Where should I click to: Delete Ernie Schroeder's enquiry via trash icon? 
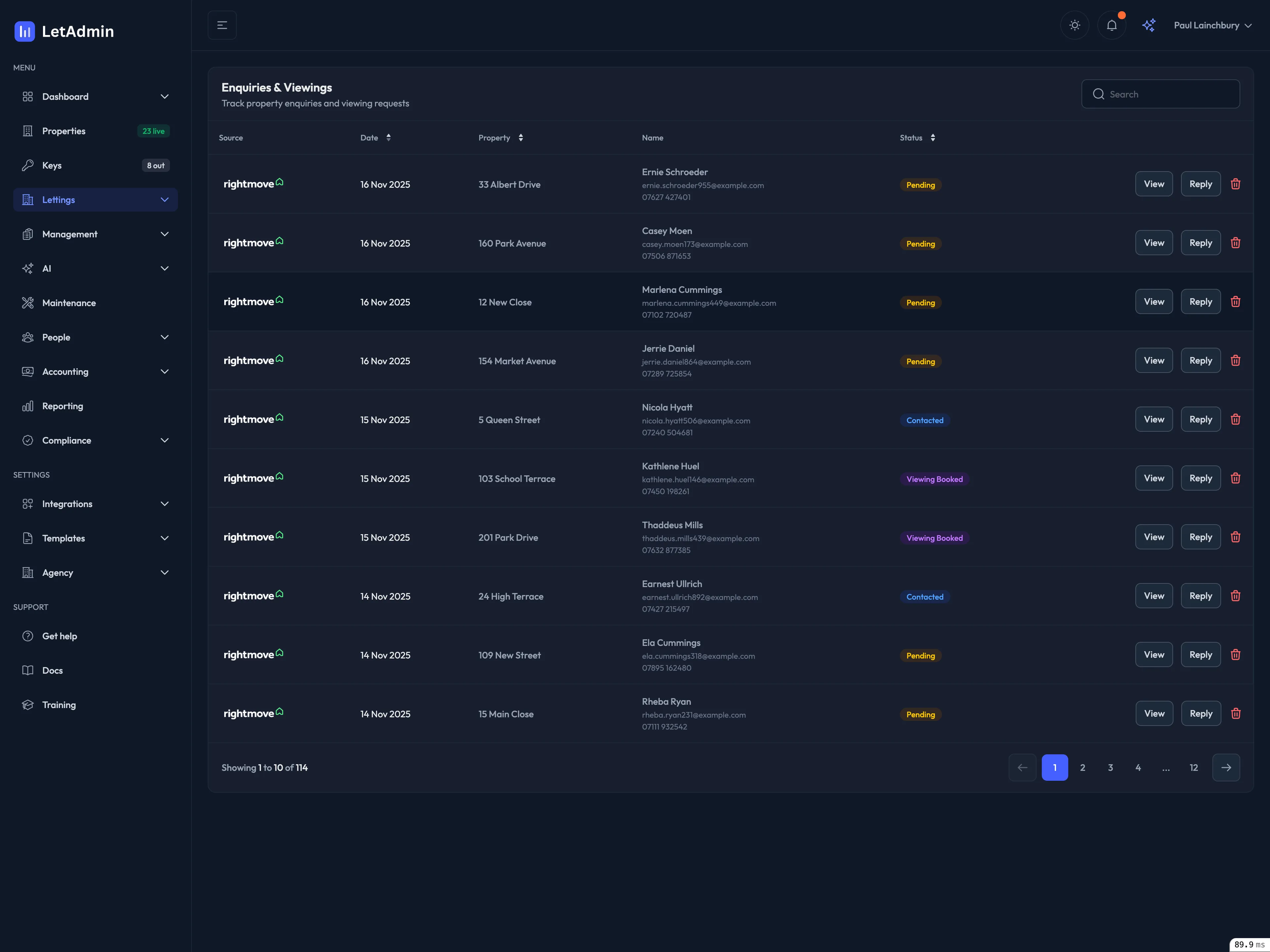click(x=1236, y=184)
